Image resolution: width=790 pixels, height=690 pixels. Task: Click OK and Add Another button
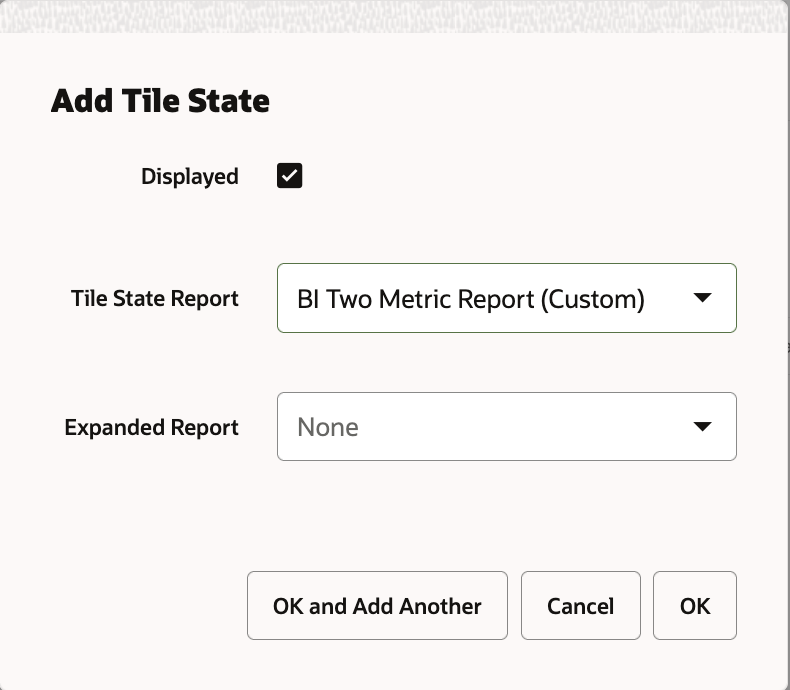tap(377, 605)
